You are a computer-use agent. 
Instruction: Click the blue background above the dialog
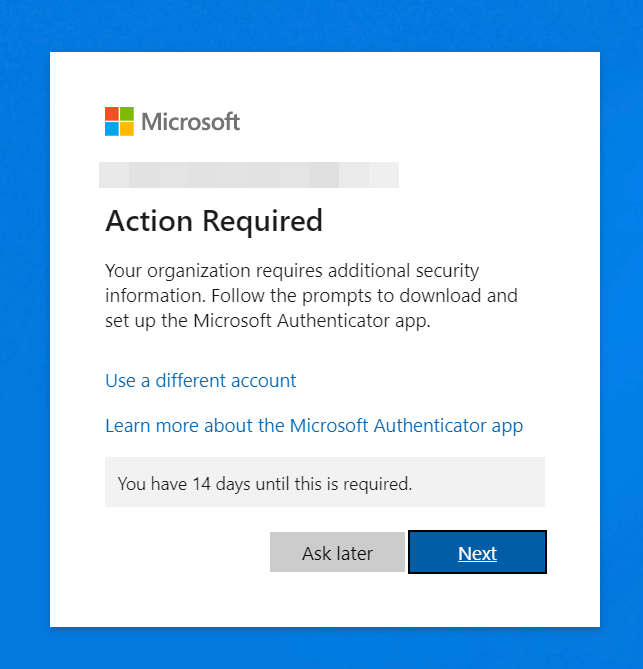[x=320, y=25]
